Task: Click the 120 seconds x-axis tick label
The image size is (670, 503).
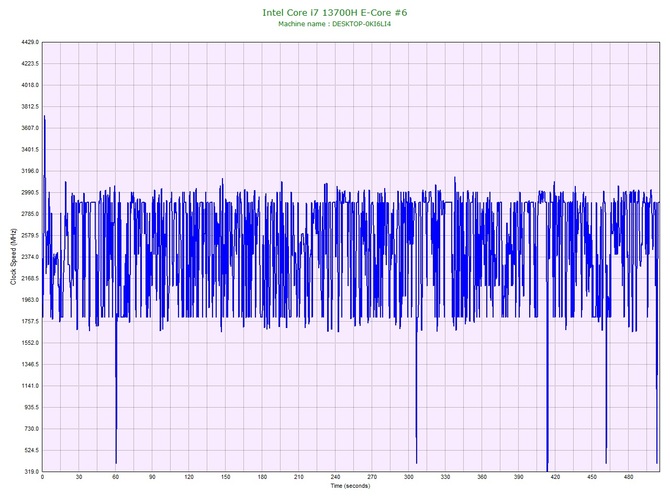Action: 189,477
